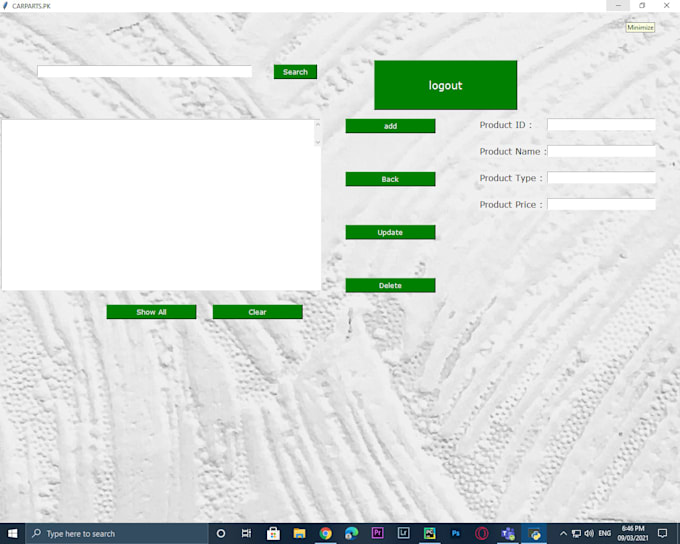This screenshot has height=544, width=680.
Task: Open PyCharm from the taskbar
Action: [x=430, y=534]
